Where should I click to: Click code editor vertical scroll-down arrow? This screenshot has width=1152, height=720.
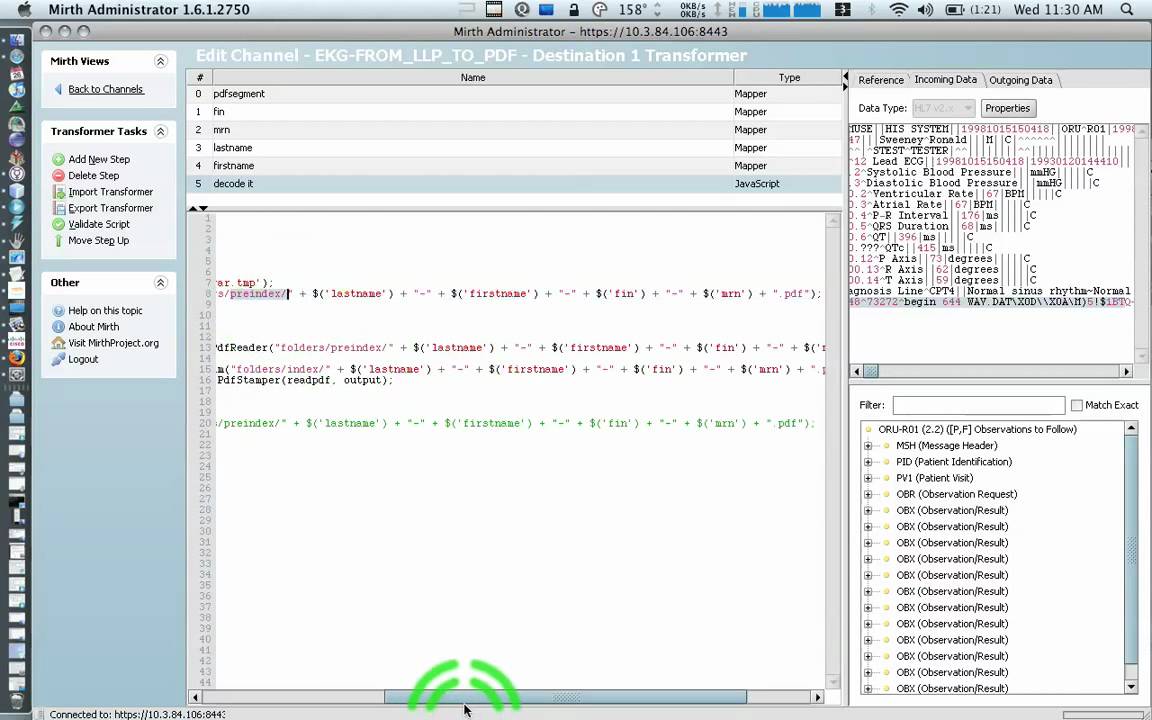832,682
